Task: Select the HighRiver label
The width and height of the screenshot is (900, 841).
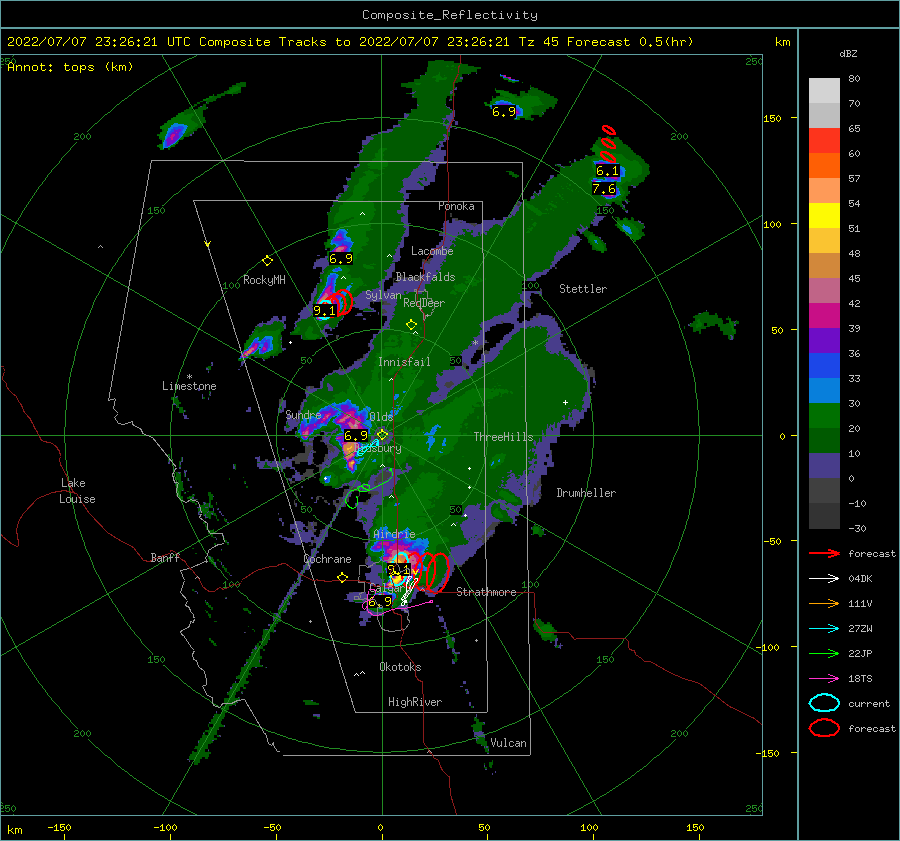Action: point(415,702)
